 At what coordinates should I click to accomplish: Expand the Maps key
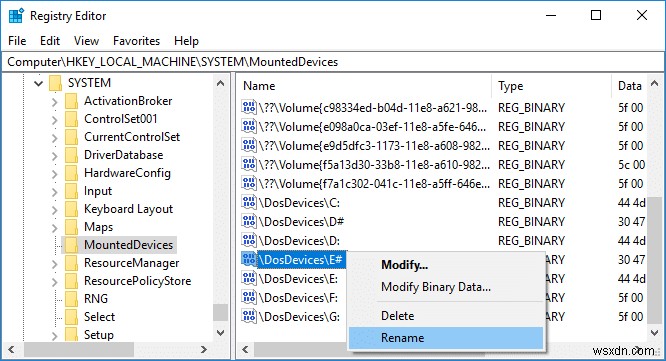coord(54,228)
